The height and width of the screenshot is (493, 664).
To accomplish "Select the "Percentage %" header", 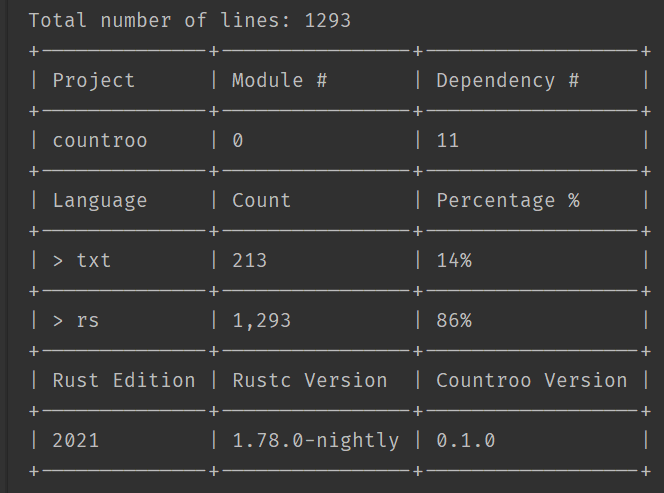I will (x=507, y=200).
